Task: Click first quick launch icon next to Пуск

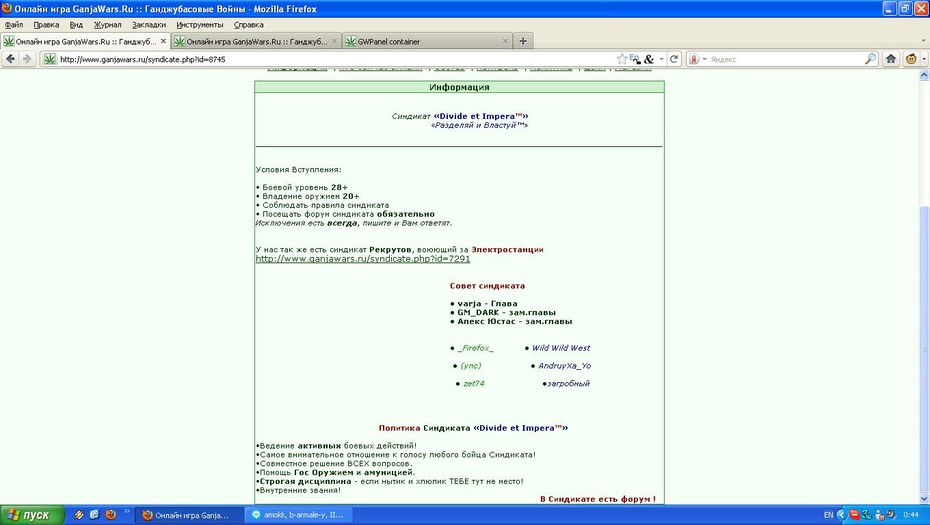Action: (79, 515)
